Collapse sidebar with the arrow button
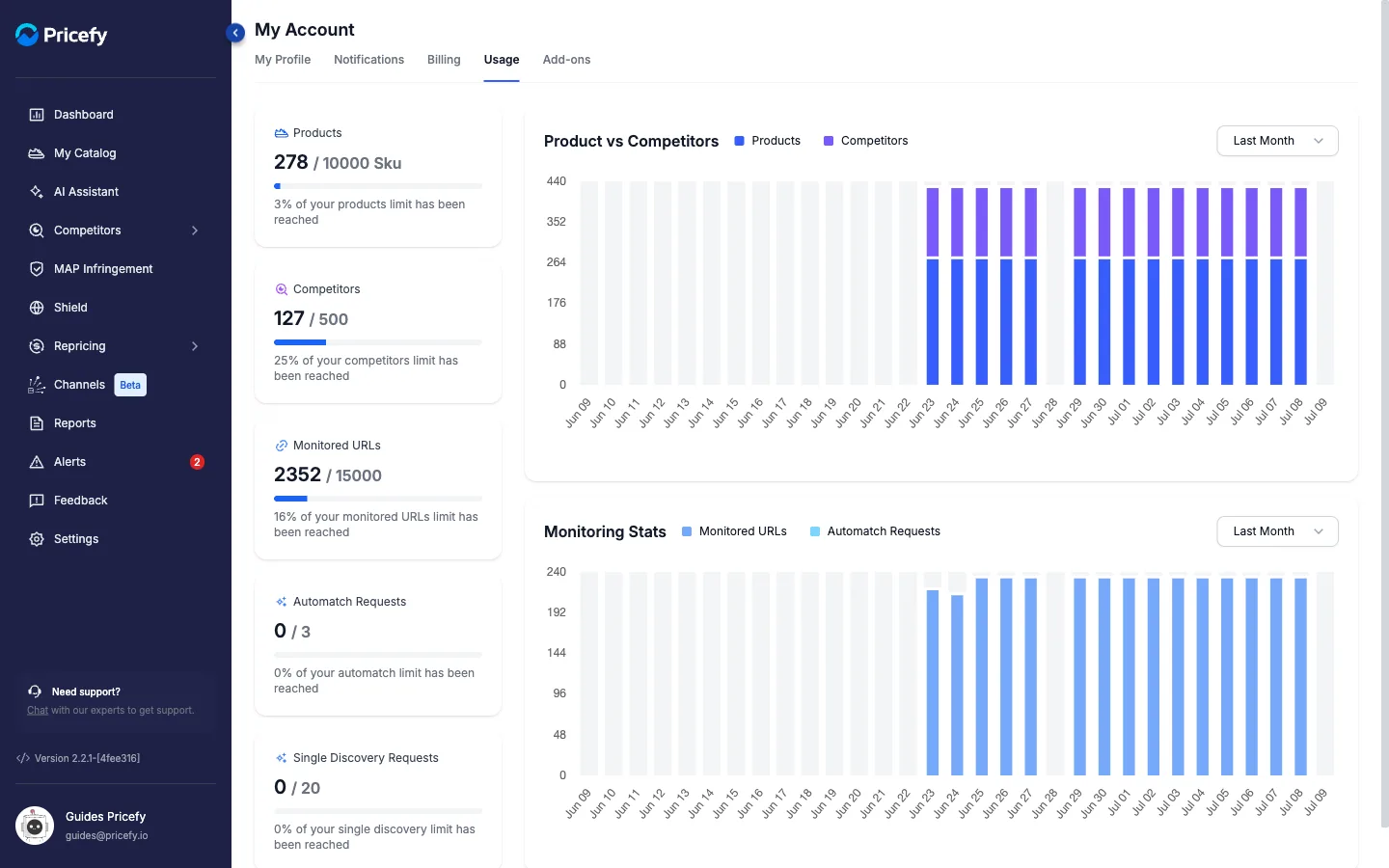Screen dimensions: 1389x868 [235, 33]
